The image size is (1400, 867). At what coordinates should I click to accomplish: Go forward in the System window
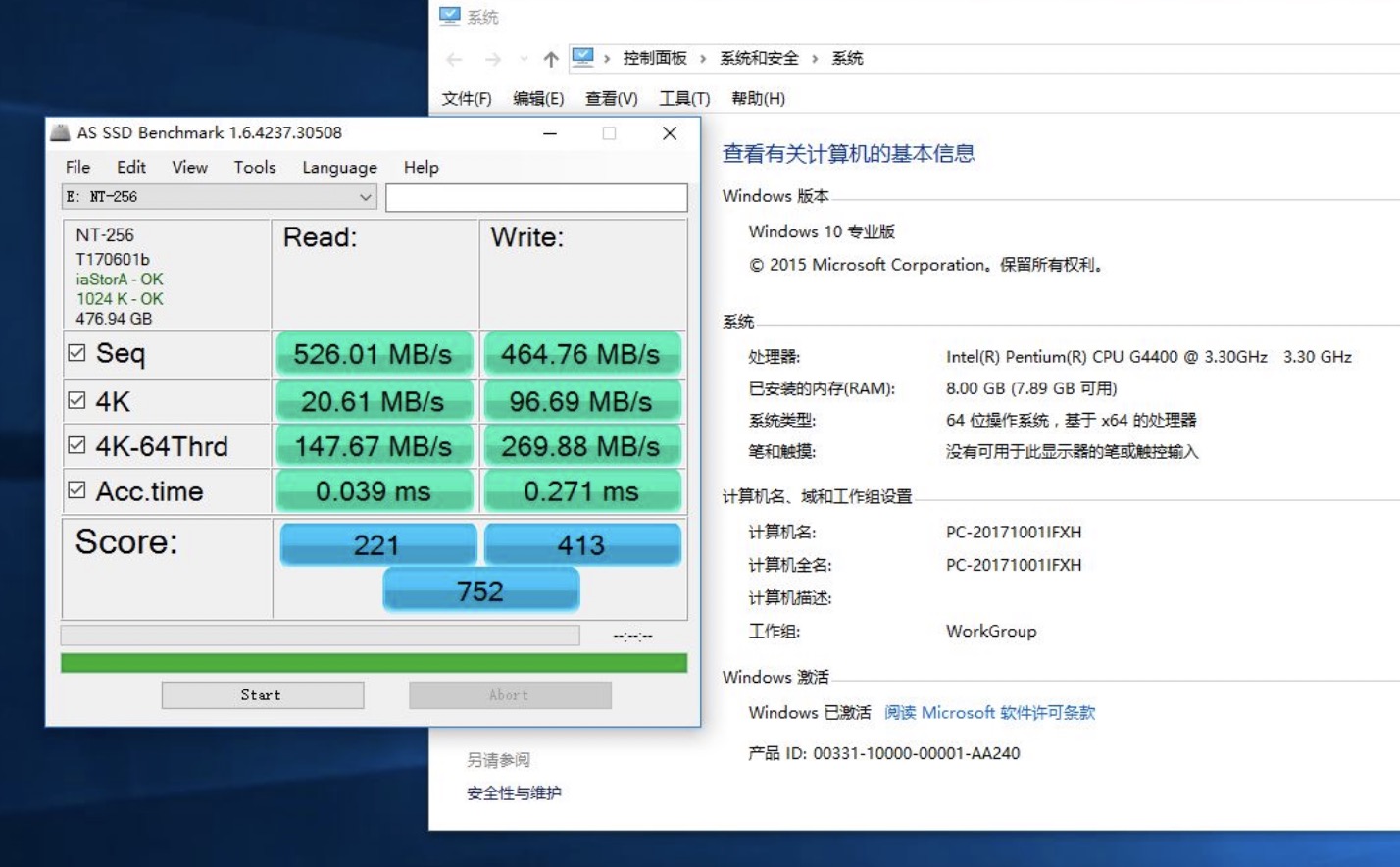(x=493, y=59)
